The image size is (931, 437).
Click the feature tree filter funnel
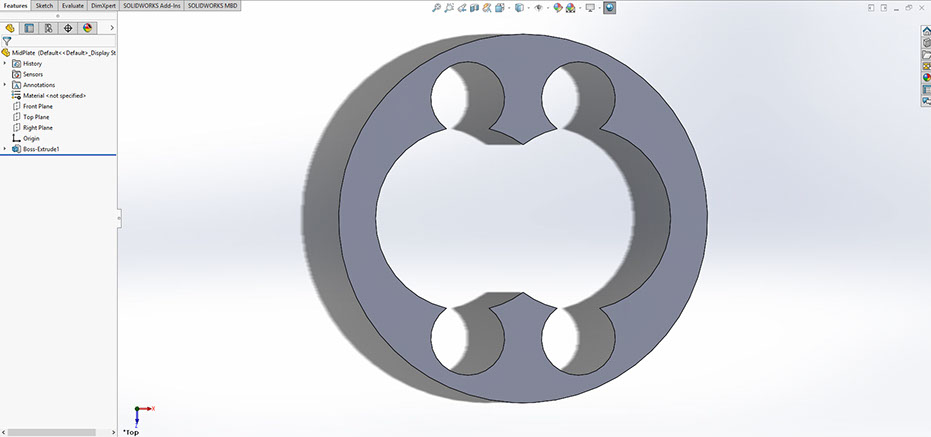point(7,41)
